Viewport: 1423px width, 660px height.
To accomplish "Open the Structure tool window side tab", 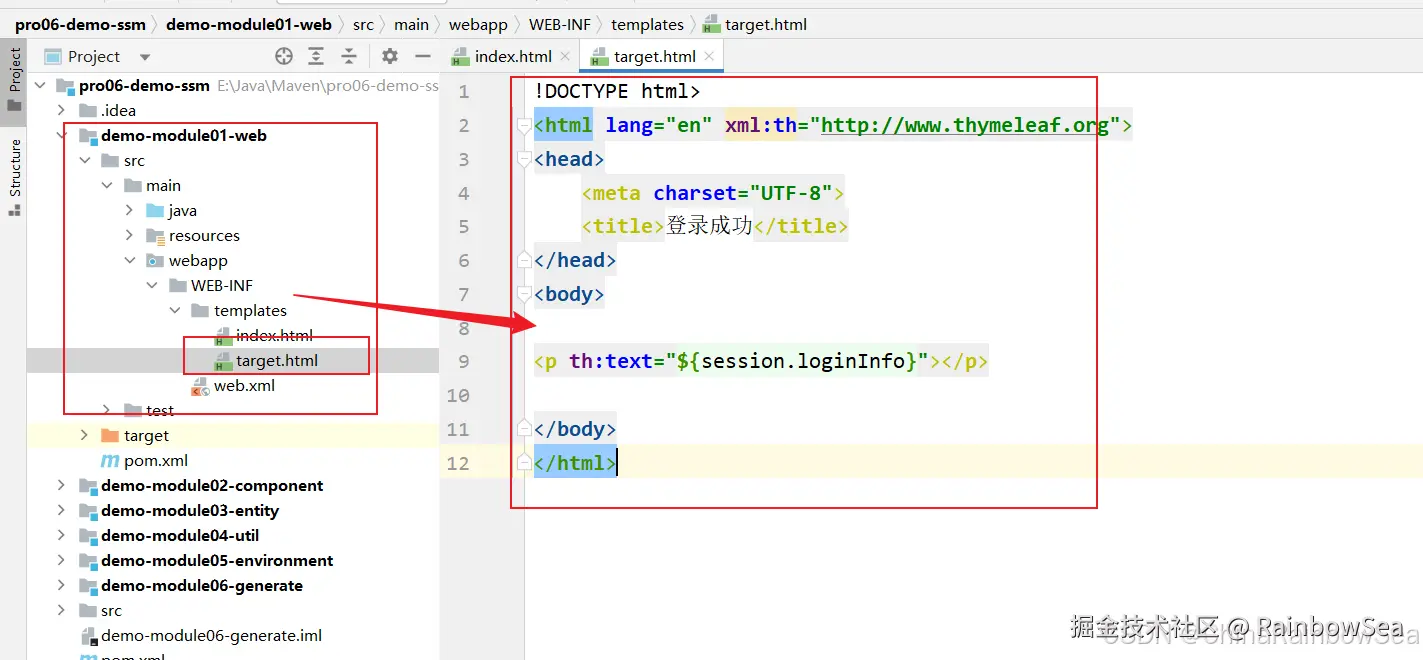I will (14, 177).
